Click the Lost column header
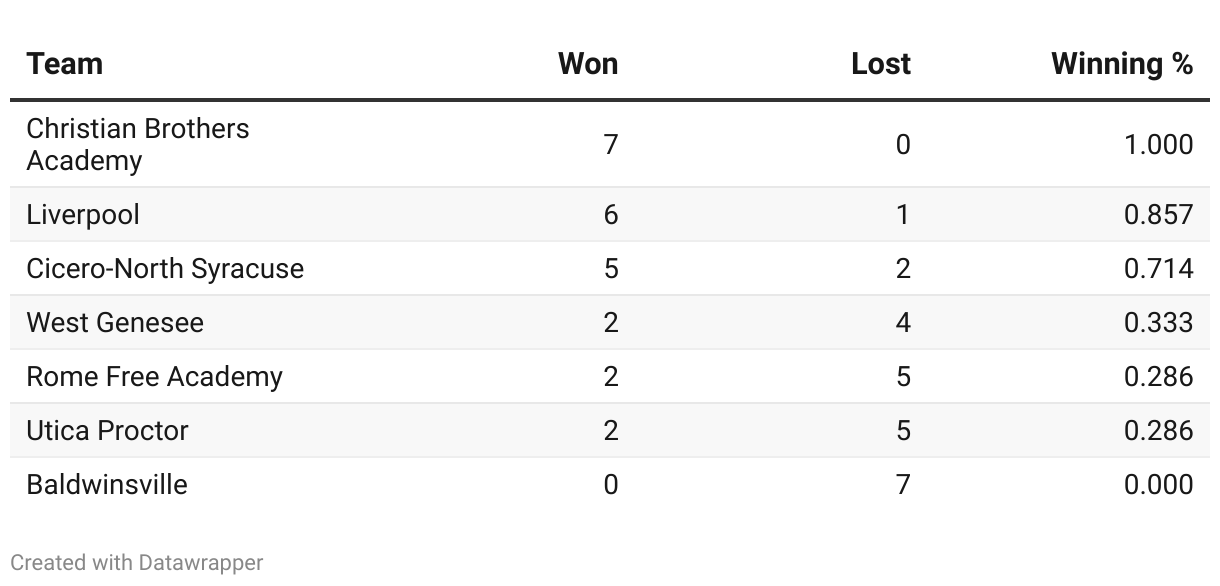 [881, 64]
